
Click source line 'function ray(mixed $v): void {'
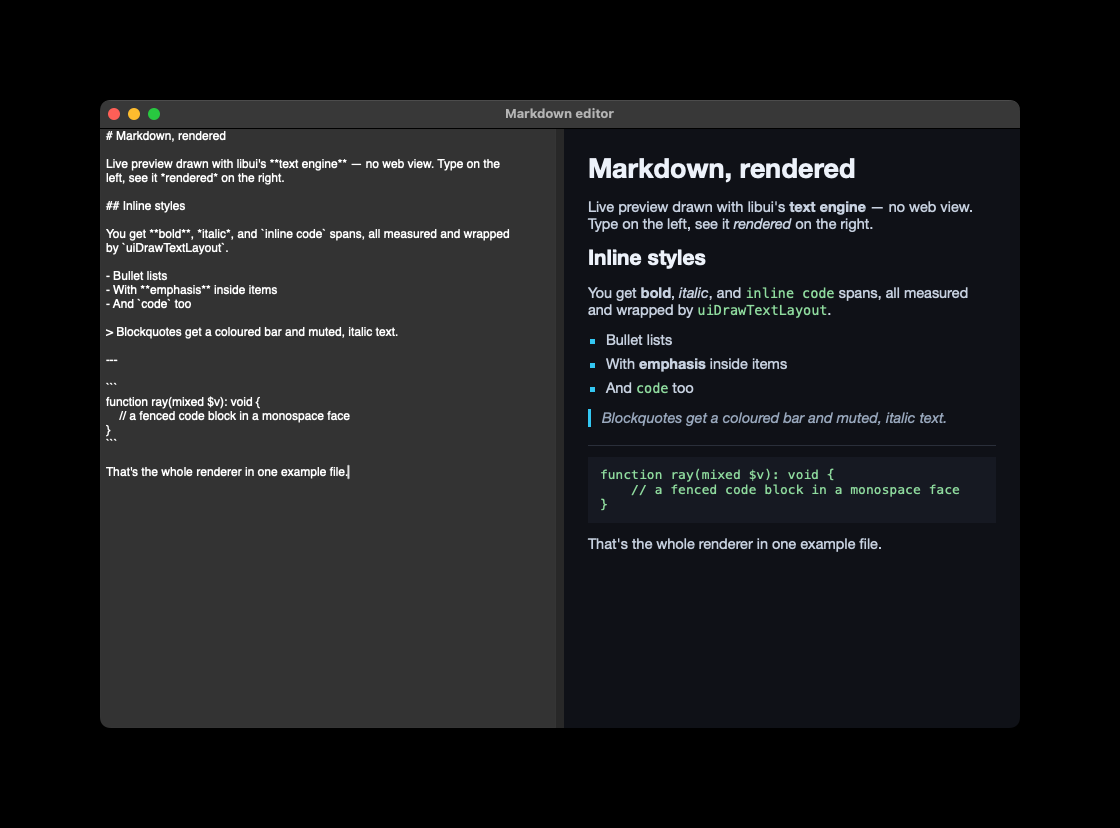pos(183,401)
